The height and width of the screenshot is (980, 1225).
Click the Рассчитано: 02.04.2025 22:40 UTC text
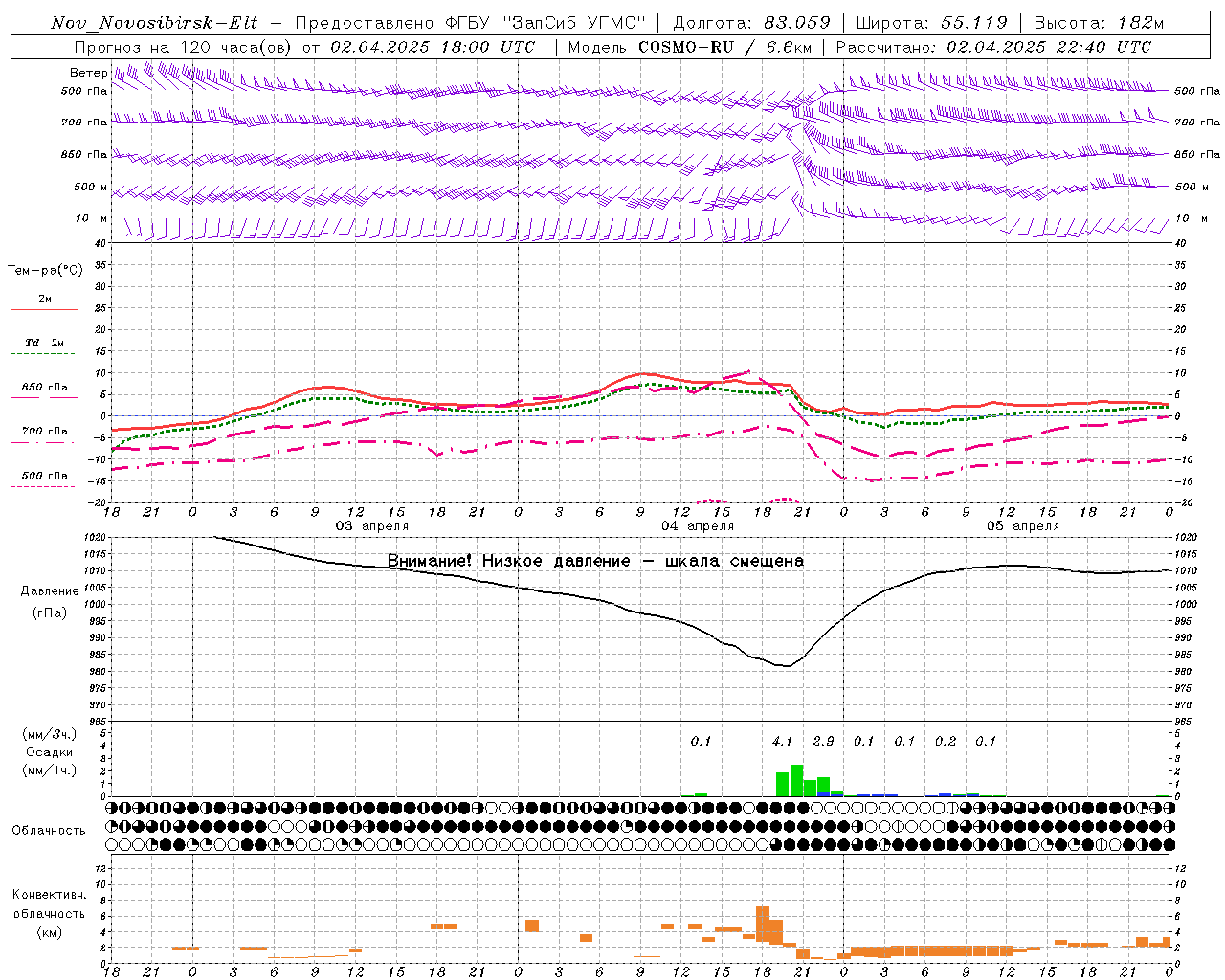[x=993, y=47]
